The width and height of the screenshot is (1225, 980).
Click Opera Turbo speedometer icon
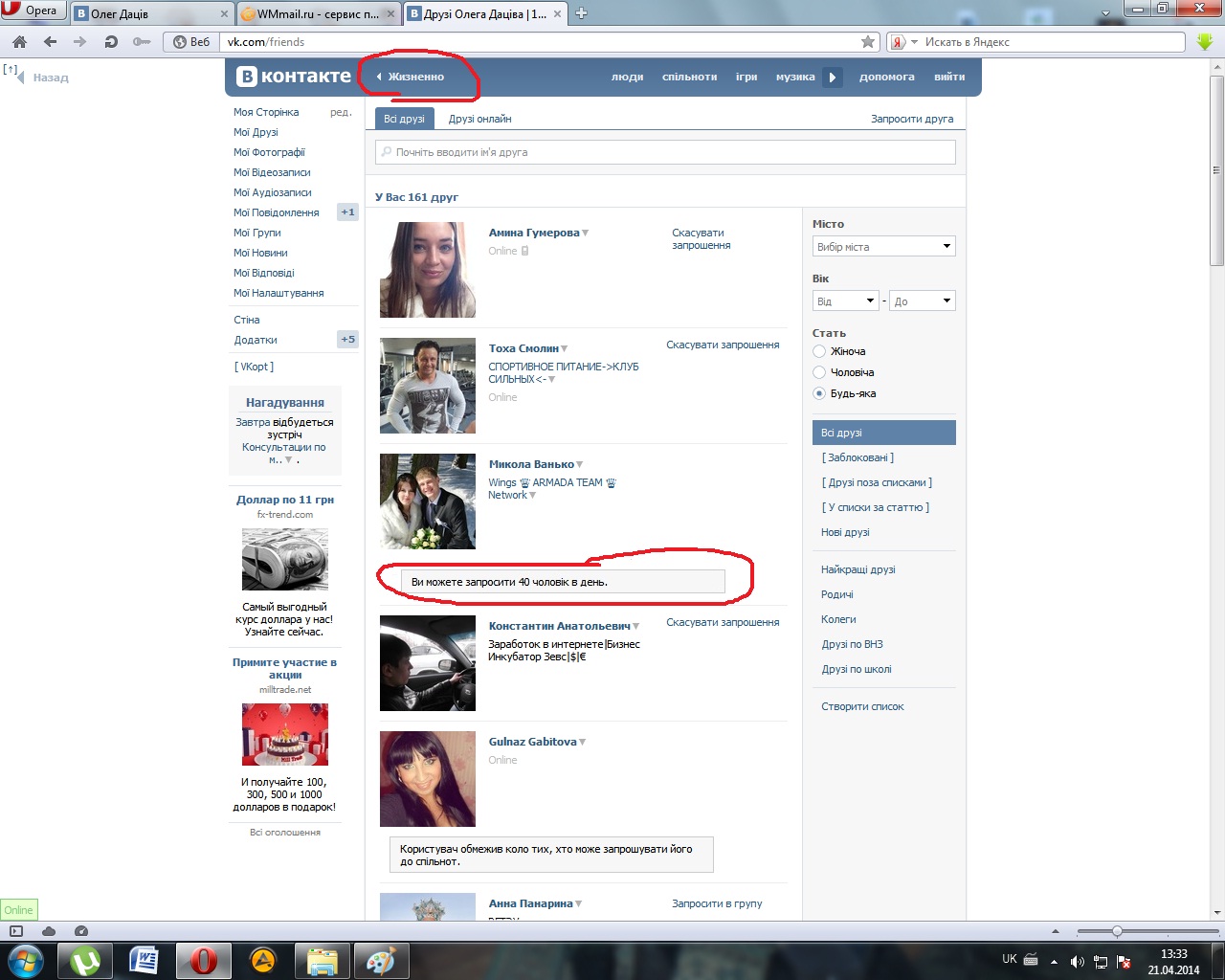click(81, 931)
